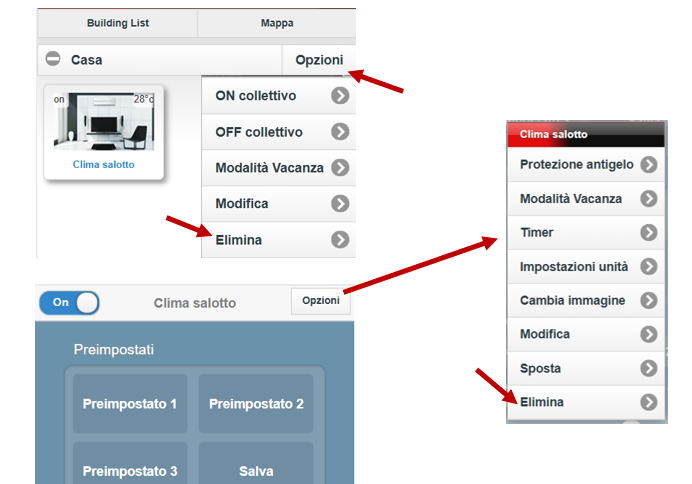Click arrow icon beside ON collettivo
Screen dimensions: 692x484
[x=340, y=96]
